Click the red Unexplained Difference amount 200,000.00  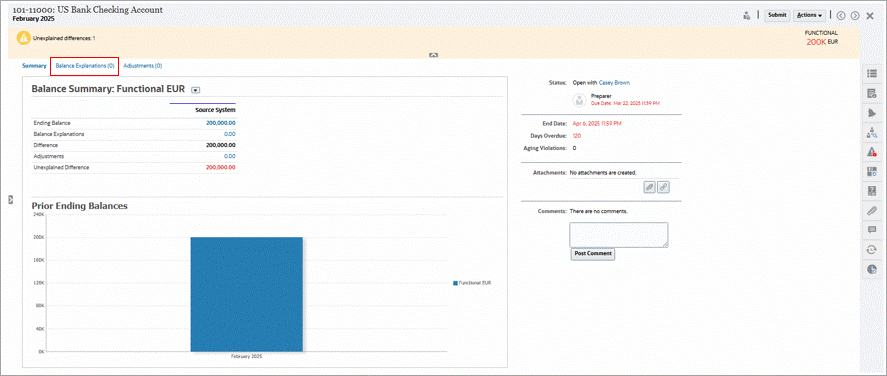[221, 167]
